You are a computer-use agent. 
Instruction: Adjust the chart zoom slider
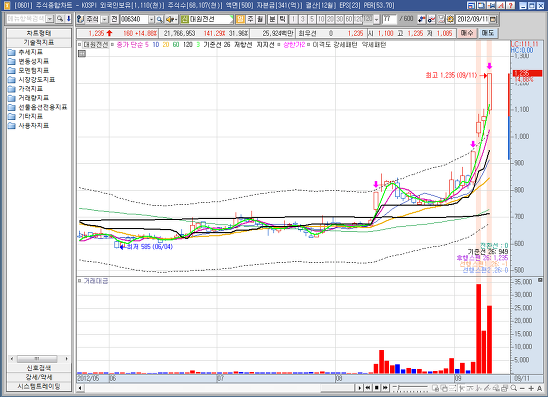pos(410,388)
